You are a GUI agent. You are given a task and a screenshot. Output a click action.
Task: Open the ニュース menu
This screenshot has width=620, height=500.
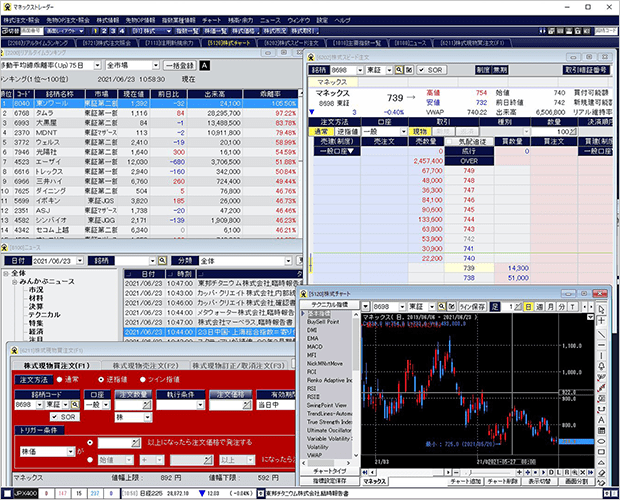point(270,20)
